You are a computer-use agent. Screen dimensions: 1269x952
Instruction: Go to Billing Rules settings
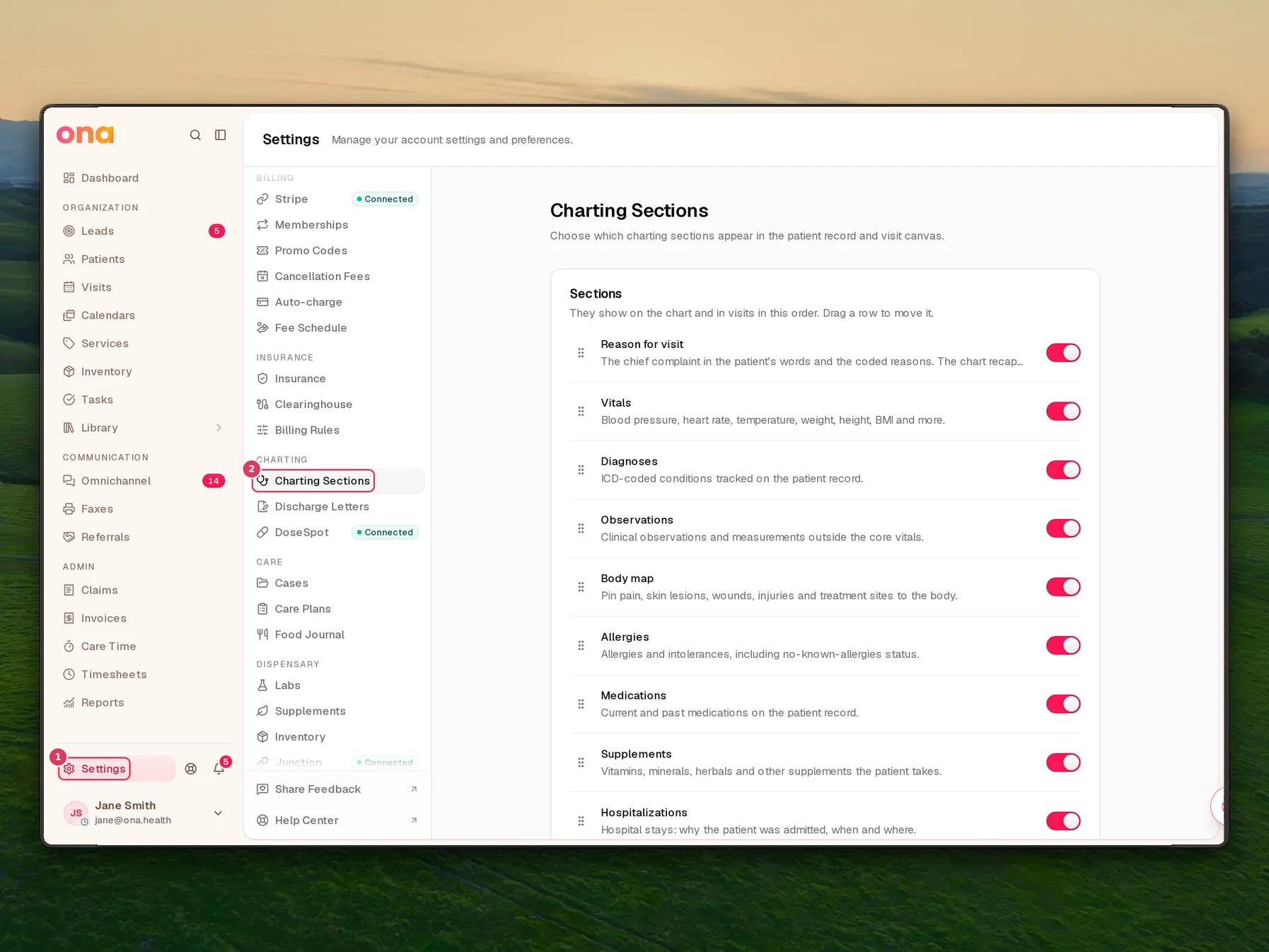(337, 430)
